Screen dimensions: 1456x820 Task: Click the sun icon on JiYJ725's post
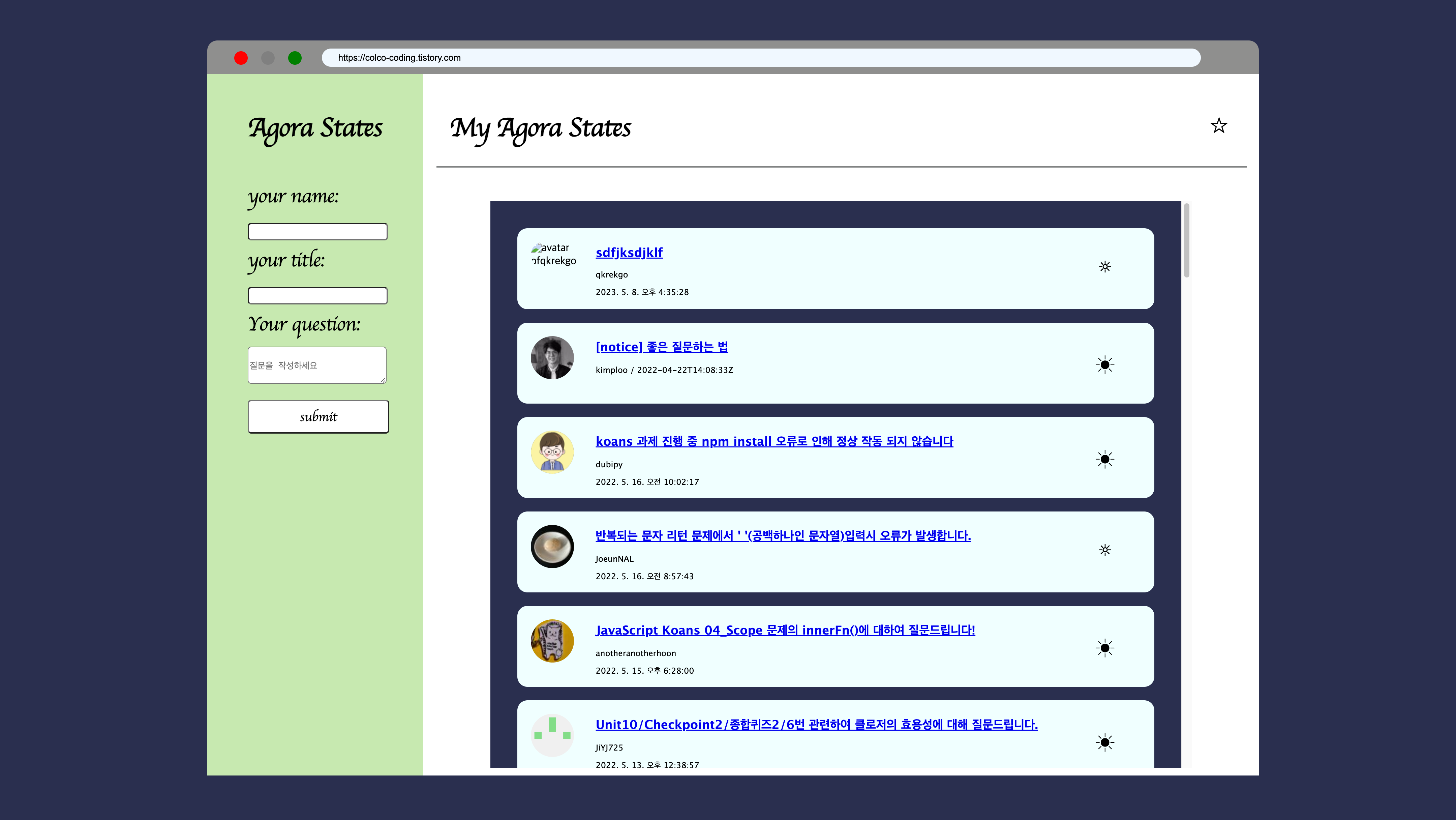click(1105, 742)
